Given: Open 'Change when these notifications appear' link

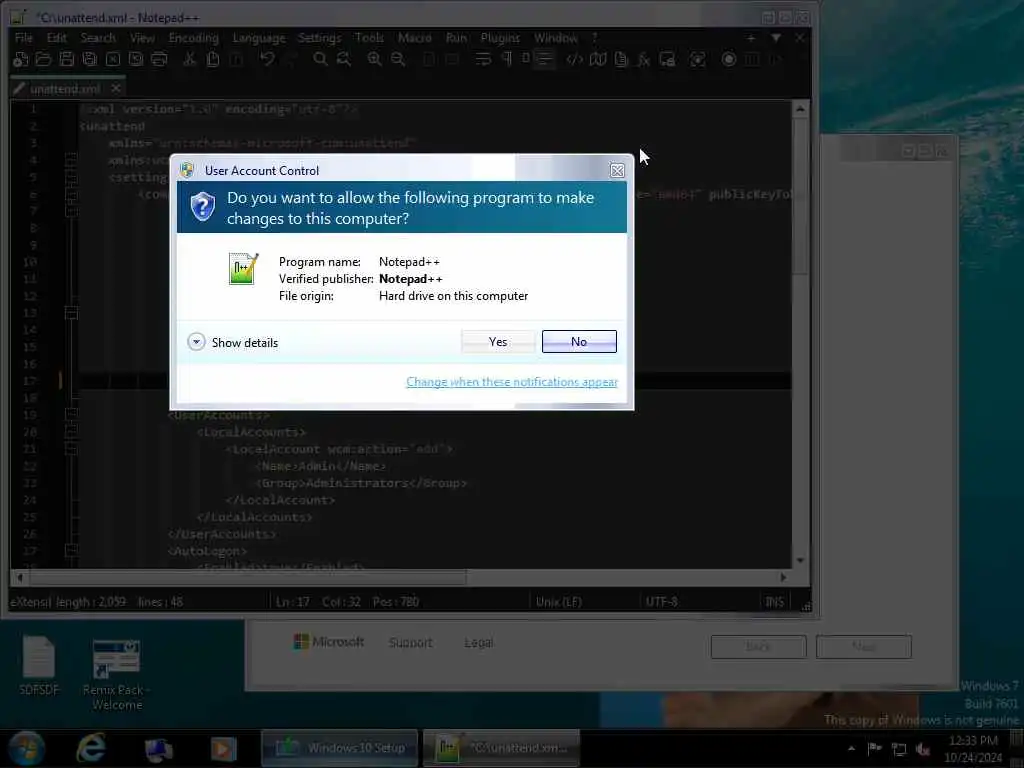Looking at the screenshot, I should [x=511, y=381].
